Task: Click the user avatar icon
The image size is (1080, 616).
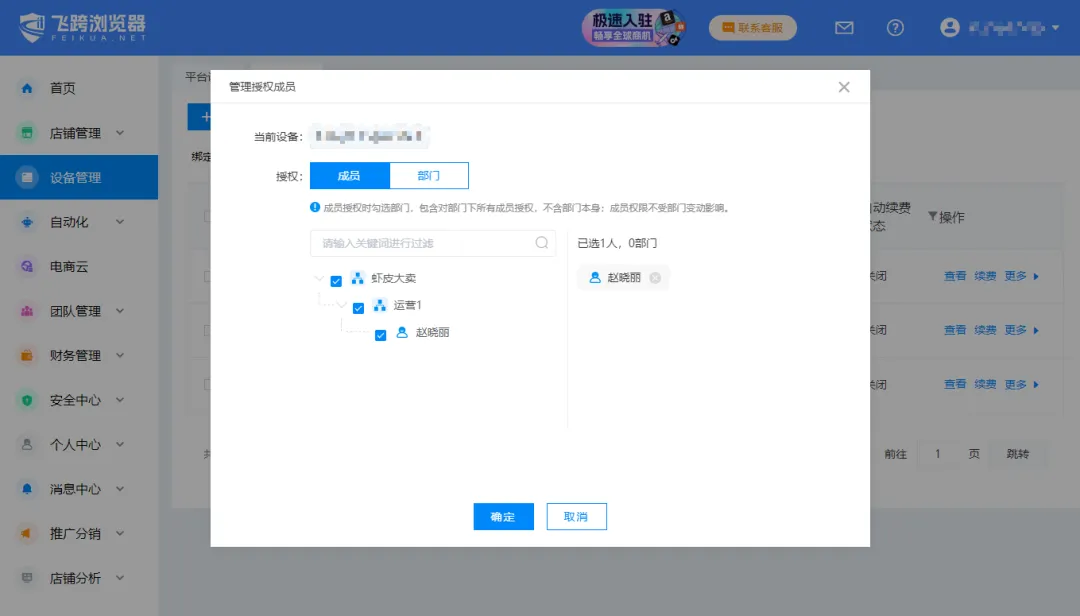Action: [x=950, y=28]
